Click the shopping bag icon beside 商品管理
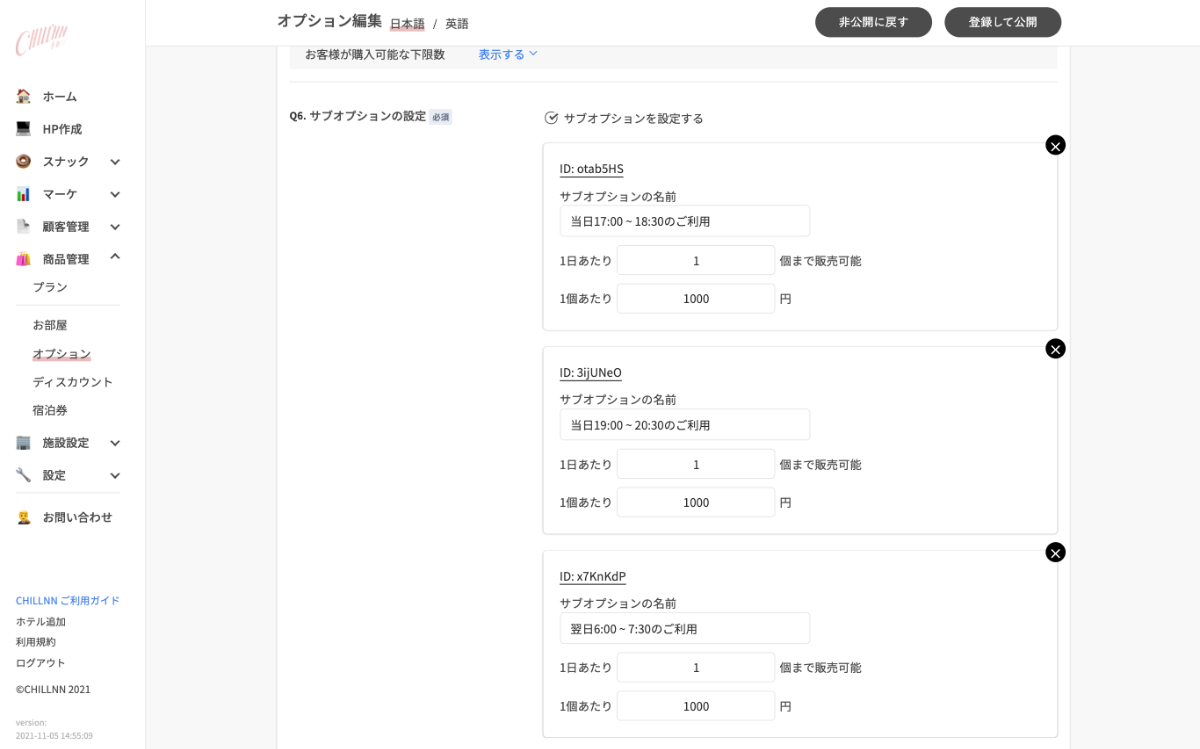 [x=23, y=259]
